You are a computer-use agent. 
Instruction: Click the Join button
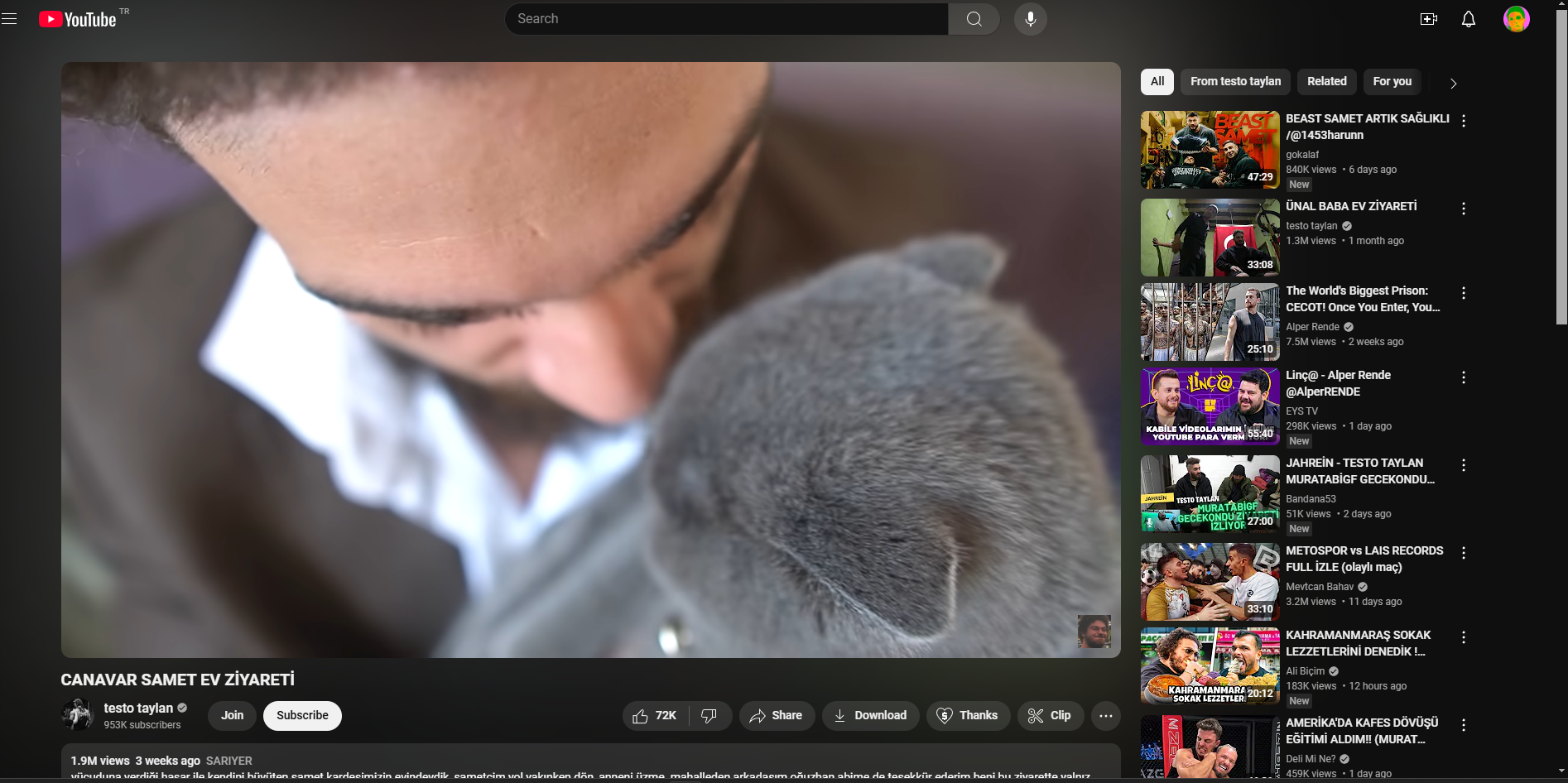click(232, 716)
